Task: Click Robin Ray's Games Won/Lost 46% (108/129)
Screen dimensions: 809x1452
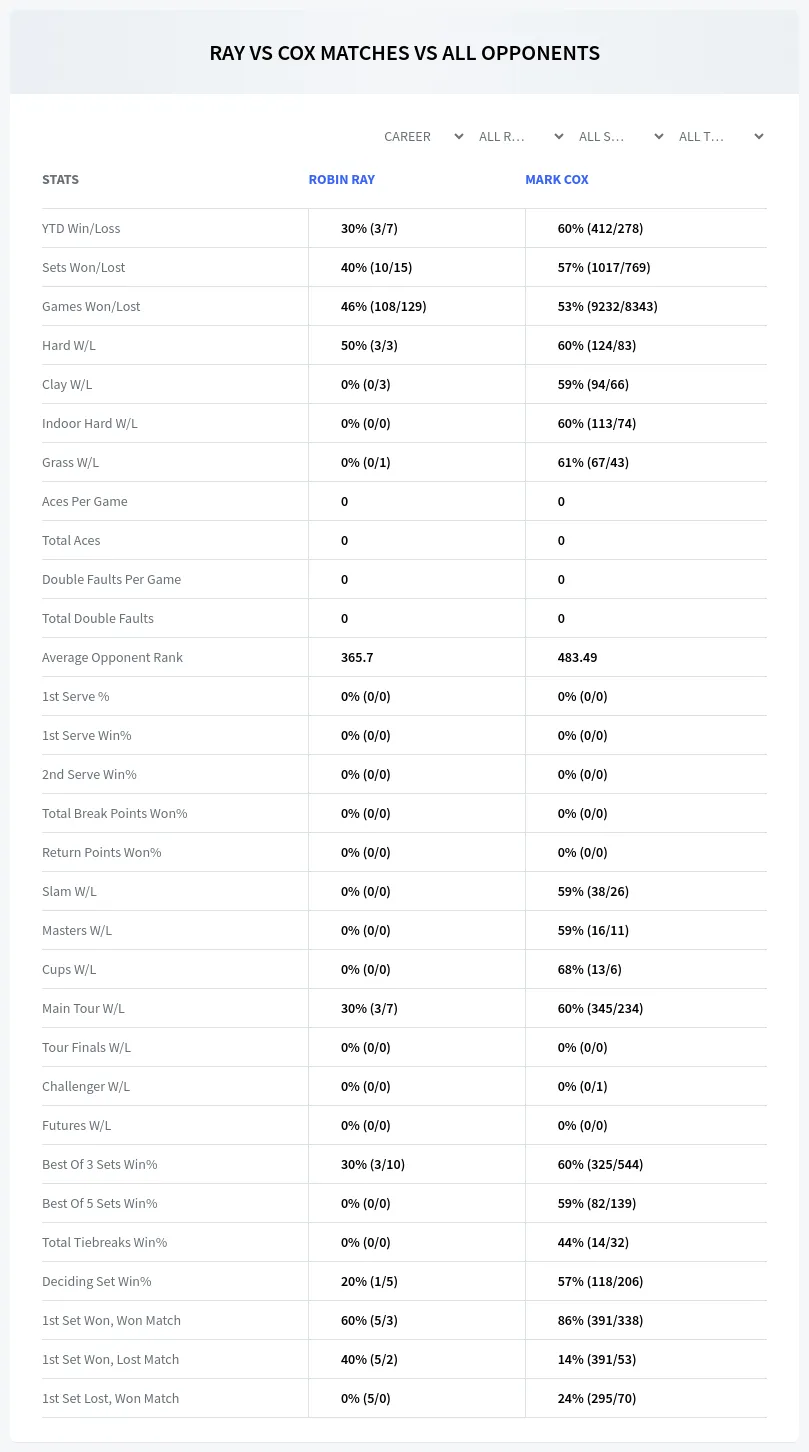Action: 384,306
